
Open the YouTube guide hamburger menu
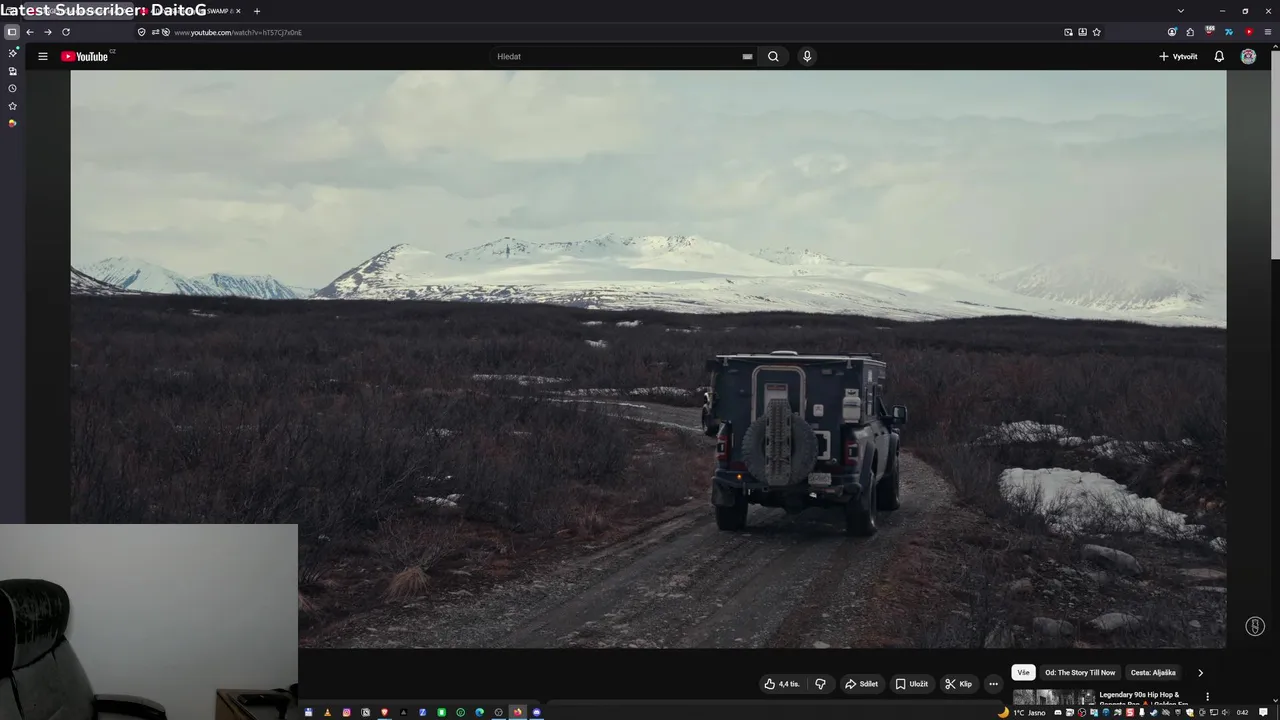point(43,56)
